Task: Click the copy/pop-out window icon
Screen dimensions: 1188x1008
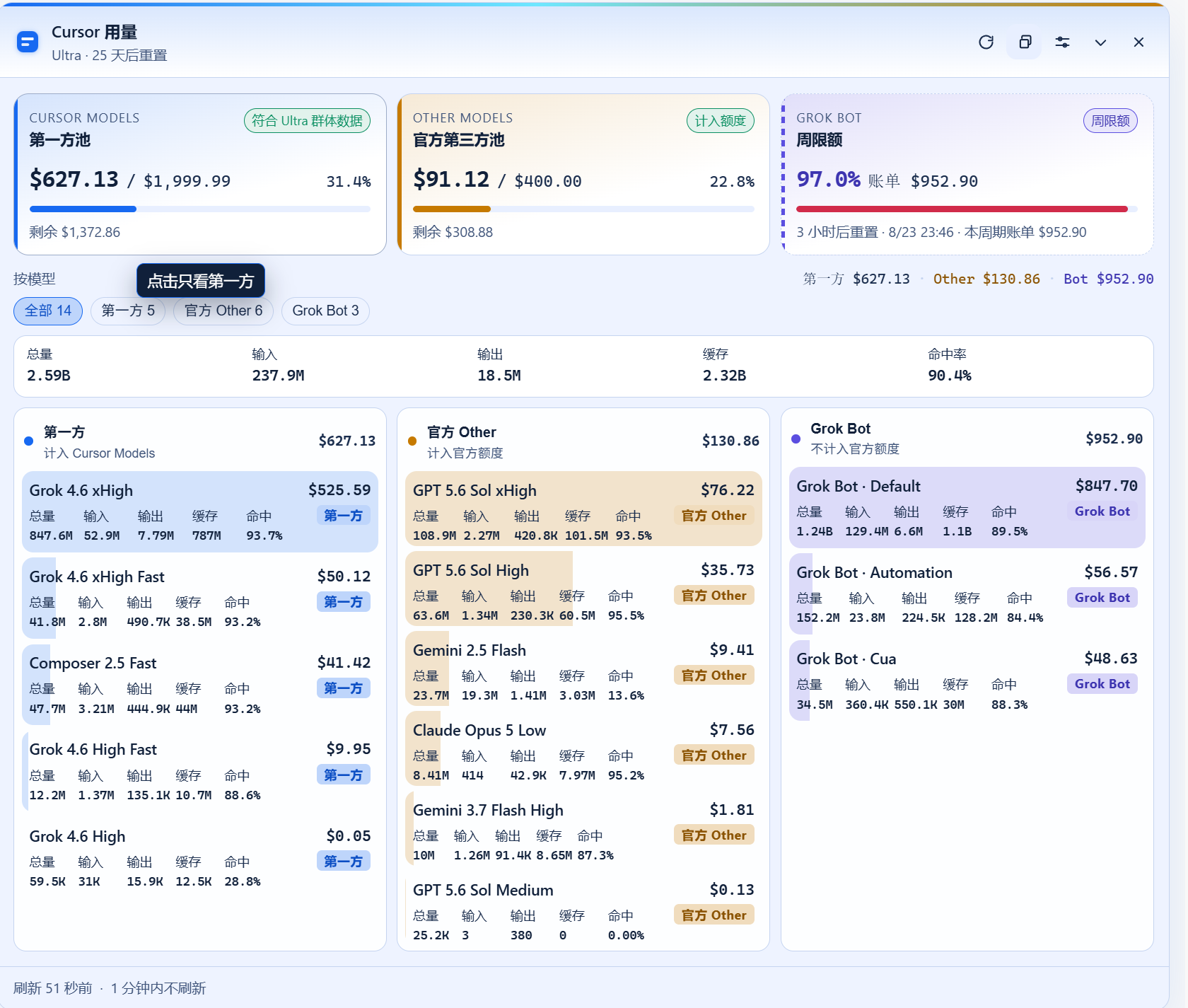Action: pyautogui.click(x=1025, y=42)
